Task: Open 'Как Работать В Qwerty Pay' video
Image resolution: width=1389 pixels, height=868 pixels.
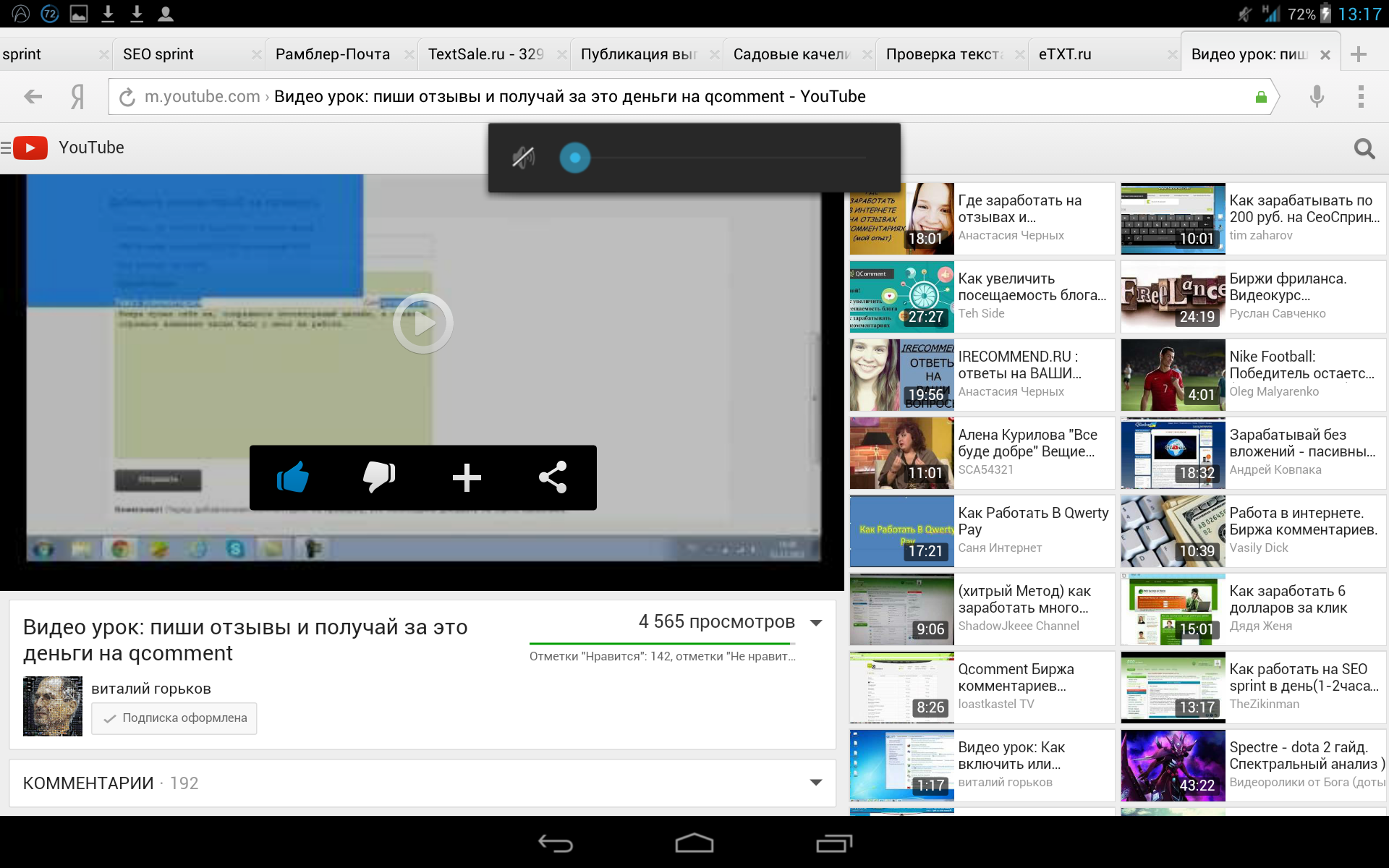Action: click(x=982, y=531)
